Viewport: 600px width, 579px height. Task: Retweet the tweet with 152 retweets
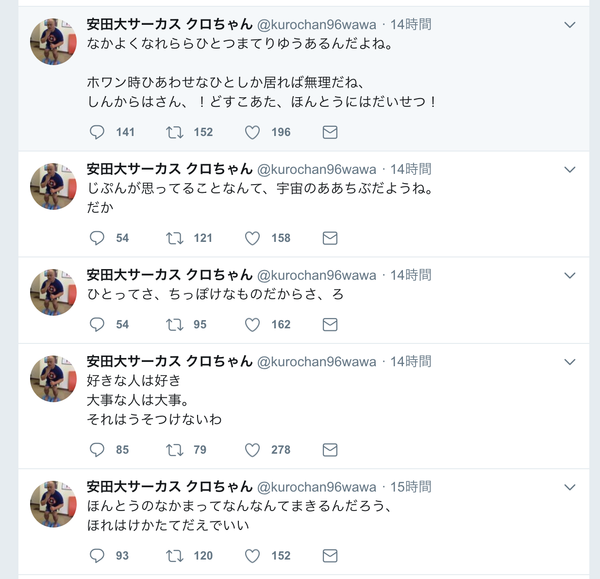[174, 132]
